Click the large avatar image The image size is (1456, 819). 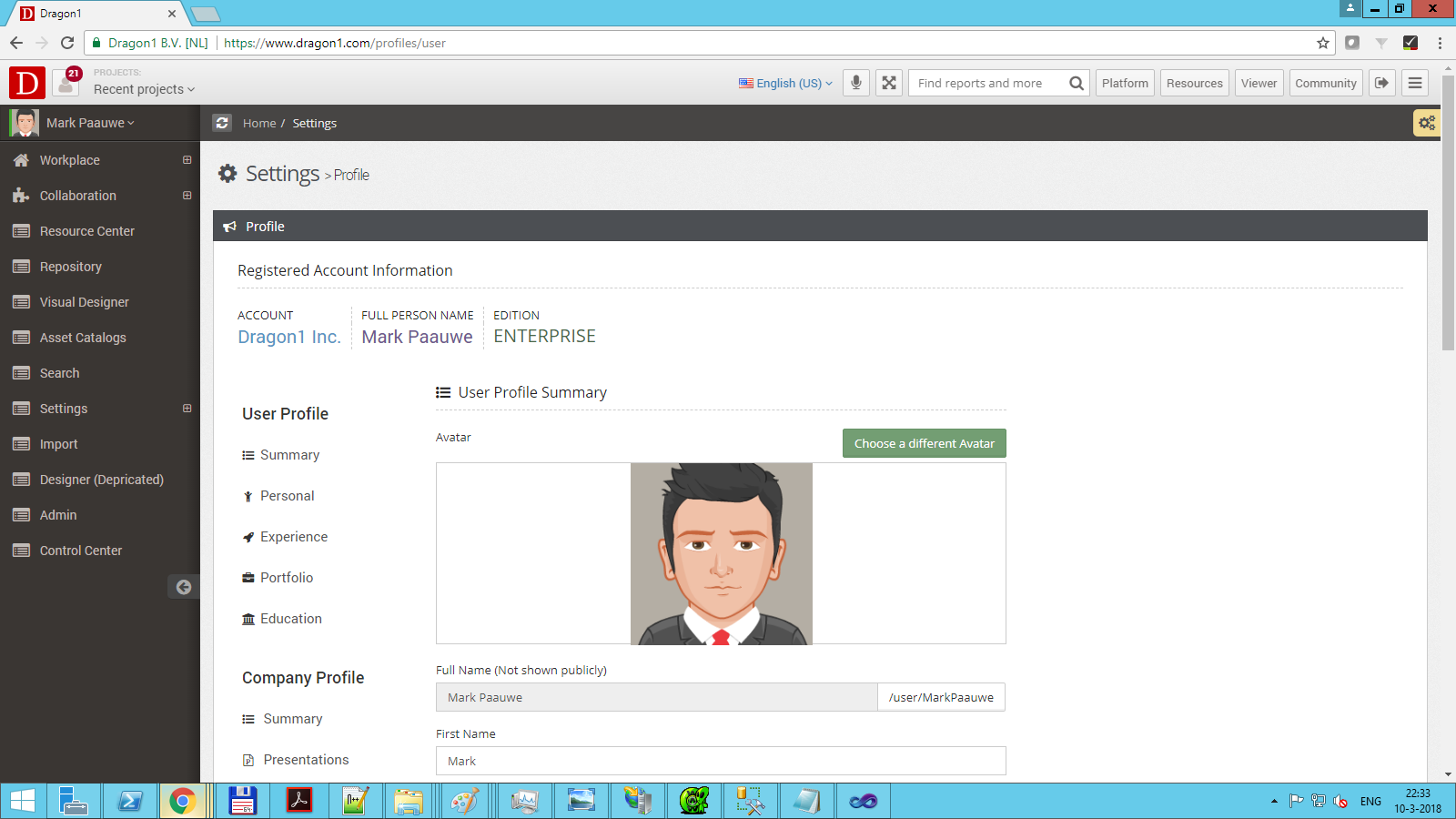click(x=722, y=553)
